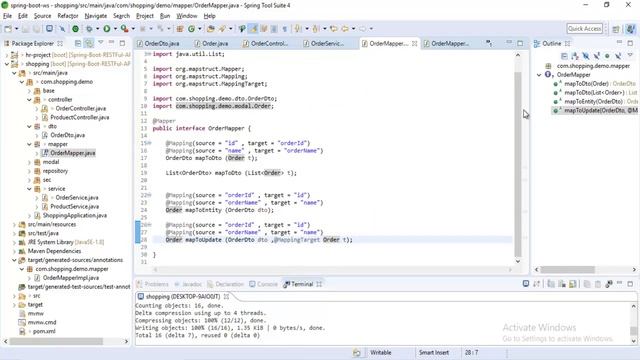Click the editor vertical scrollbar thumb
Viewport: 640px width, 360px height.
coord(518,163)
